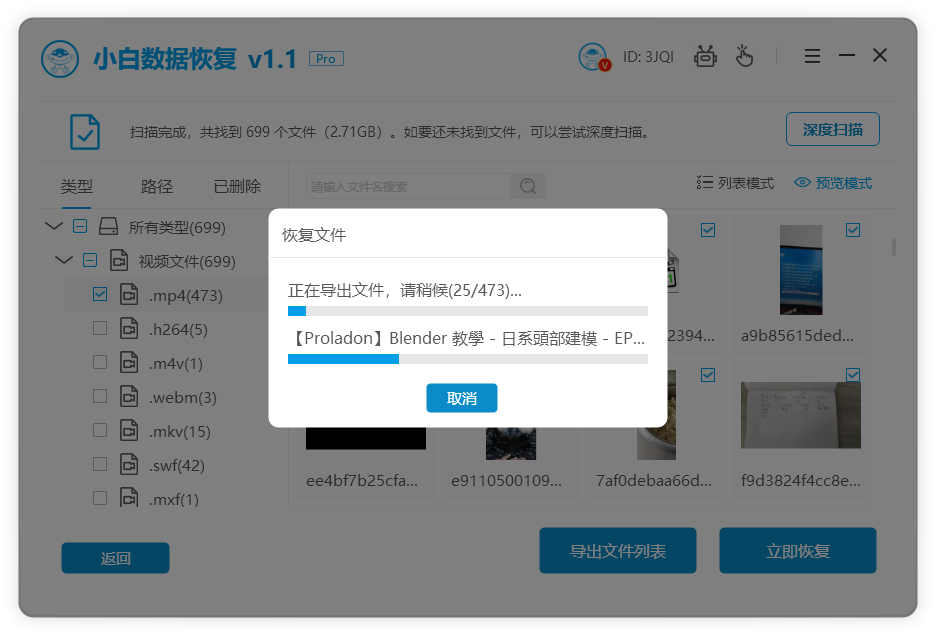This screenshot has width=936, height=636.
Task: Select the 7af0debaa66d file name
Action: [x=654, y=481]
